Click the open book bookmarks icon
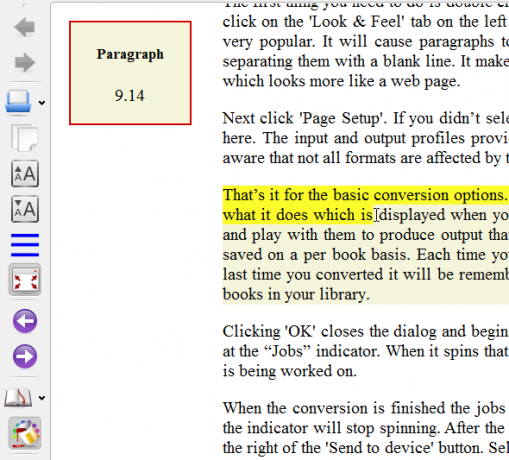Image resolution: width=509 pixels, height=460 pixels. (x=18, y=397)
